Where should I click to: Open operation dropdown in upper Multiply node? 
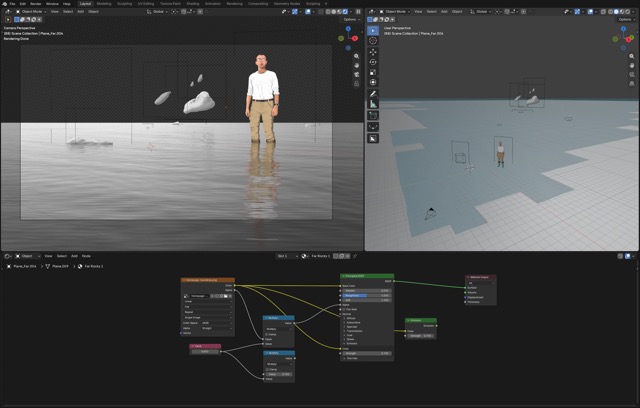coord(279,329)
